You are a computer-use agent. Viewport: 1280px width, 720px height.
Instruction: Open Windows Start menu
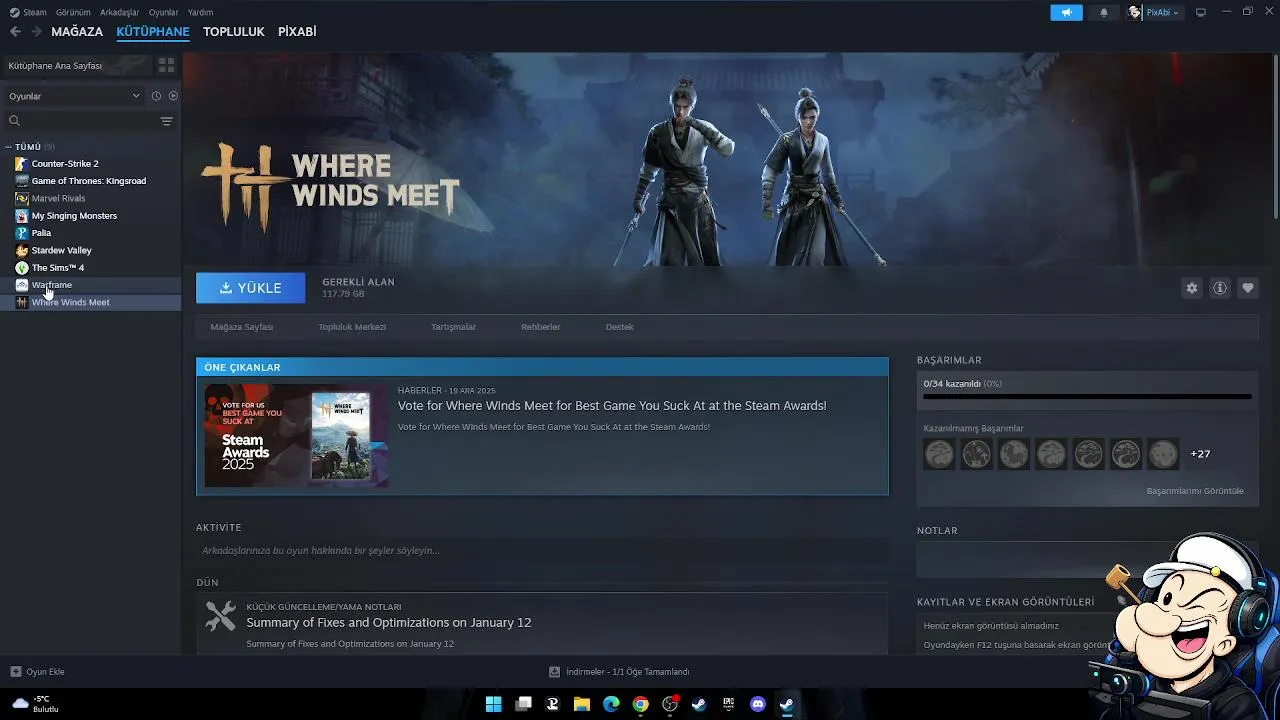pyautogui.click(x=493, y=704)
